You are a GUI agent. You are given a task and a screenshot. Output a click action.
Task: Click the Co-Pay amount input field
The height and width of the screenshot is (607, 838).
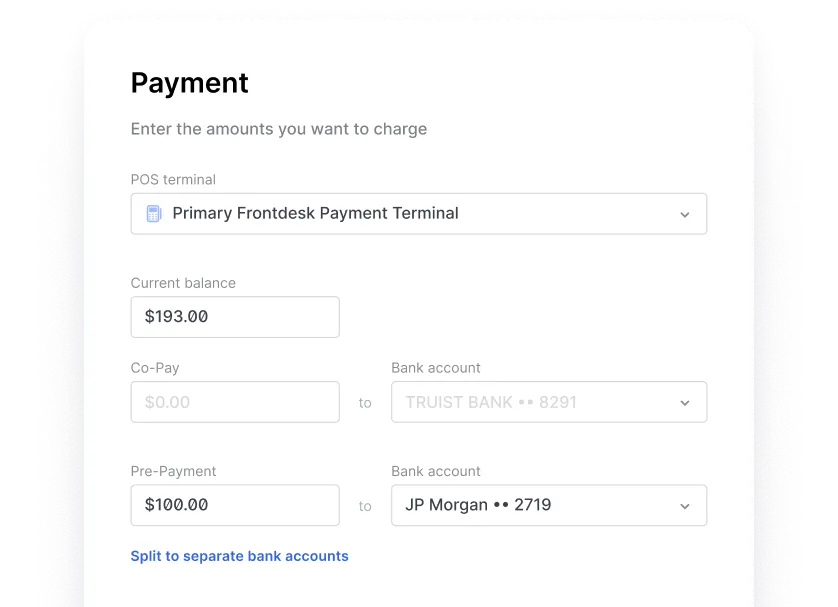coord(235,402)
